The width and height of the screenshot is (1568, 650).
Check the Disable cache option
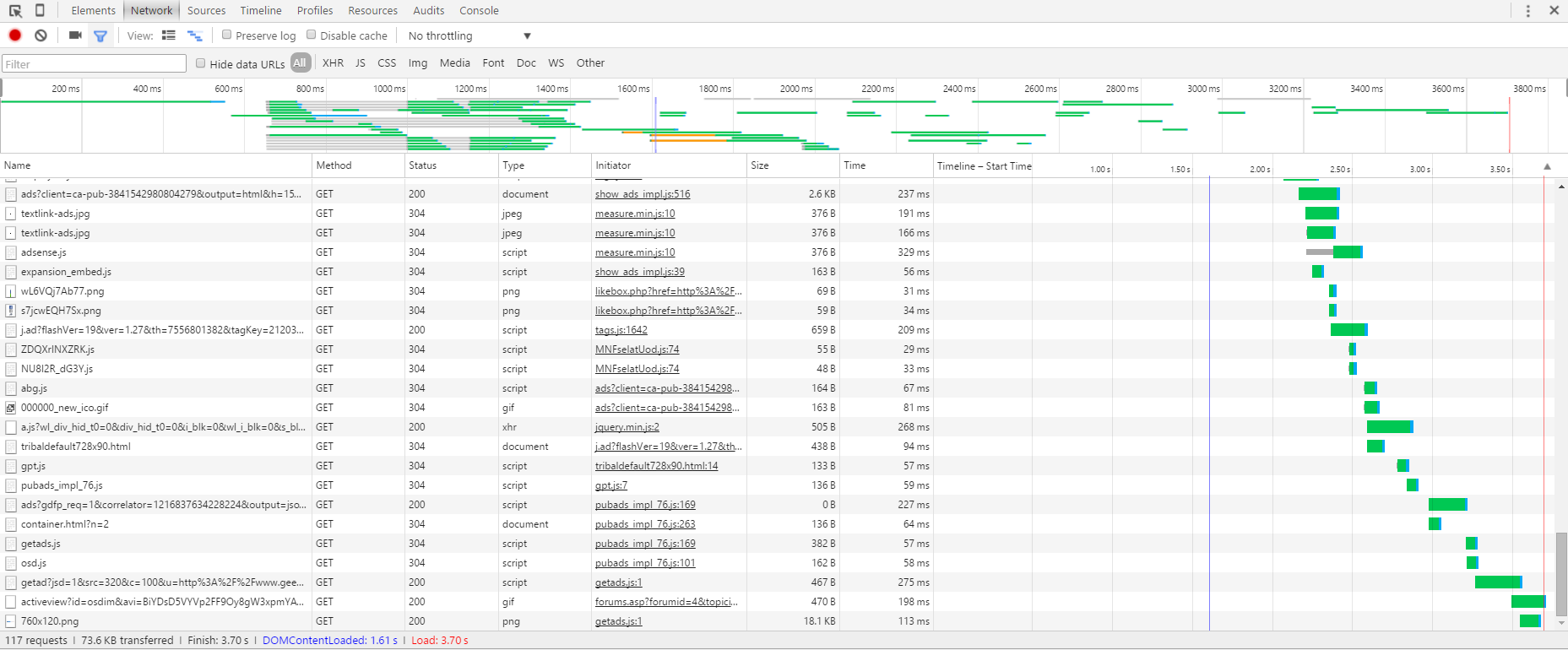[x=312, y=35]
